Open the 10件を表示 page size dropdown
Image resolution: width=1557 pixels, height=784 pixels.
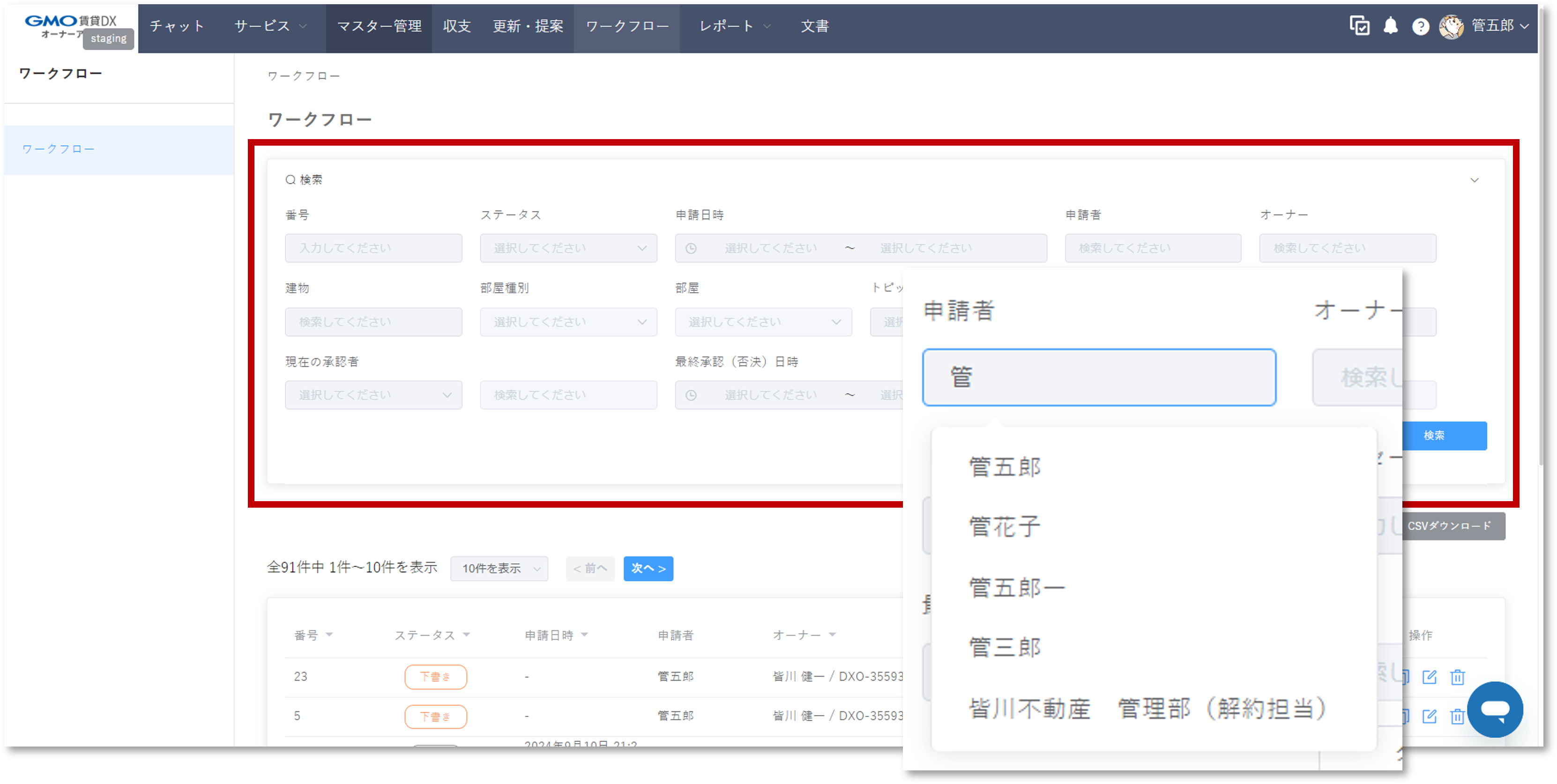pos(499,569)
